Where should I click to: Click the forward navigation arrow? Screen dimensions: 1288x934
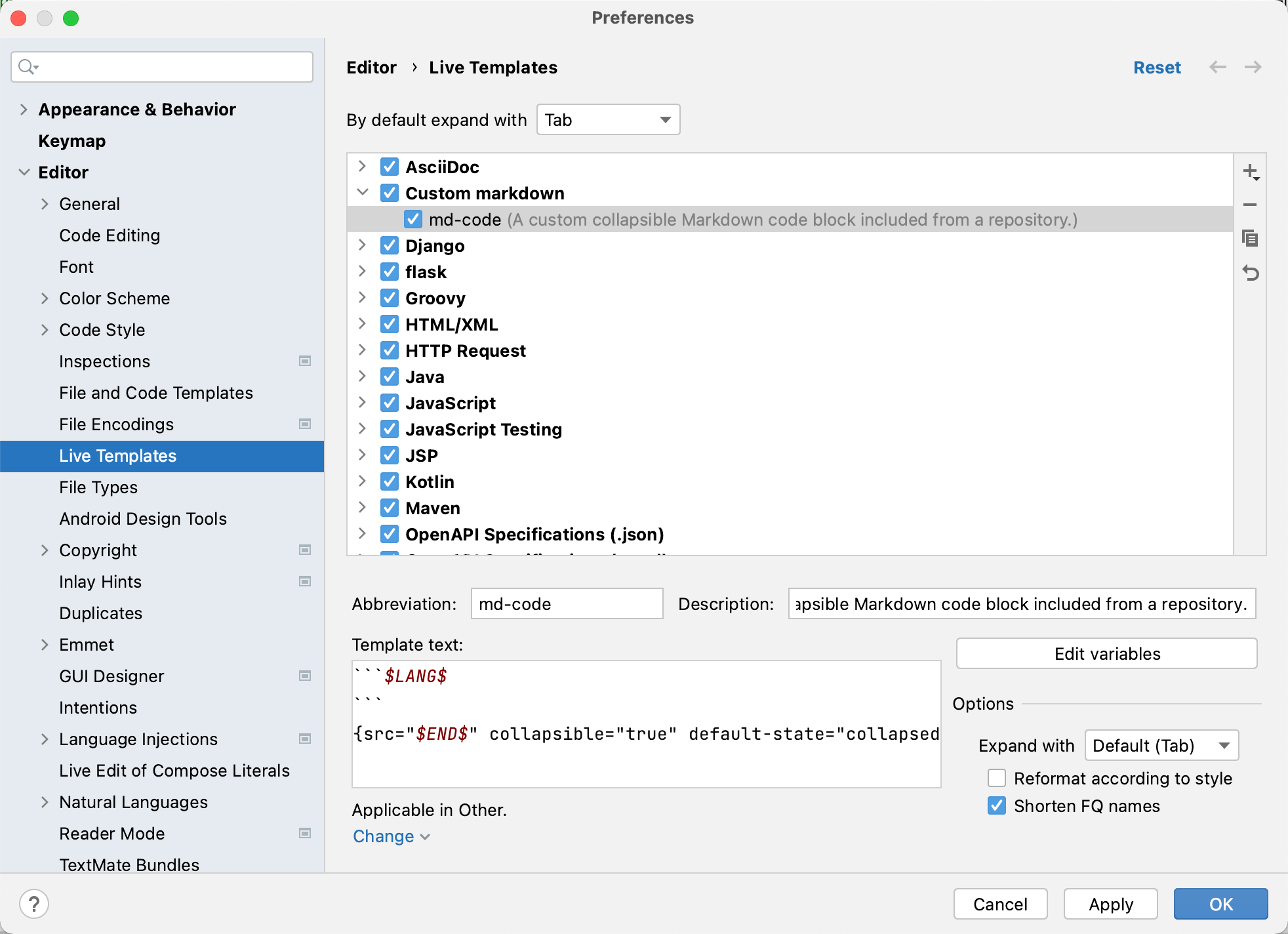pos(1253,68)
